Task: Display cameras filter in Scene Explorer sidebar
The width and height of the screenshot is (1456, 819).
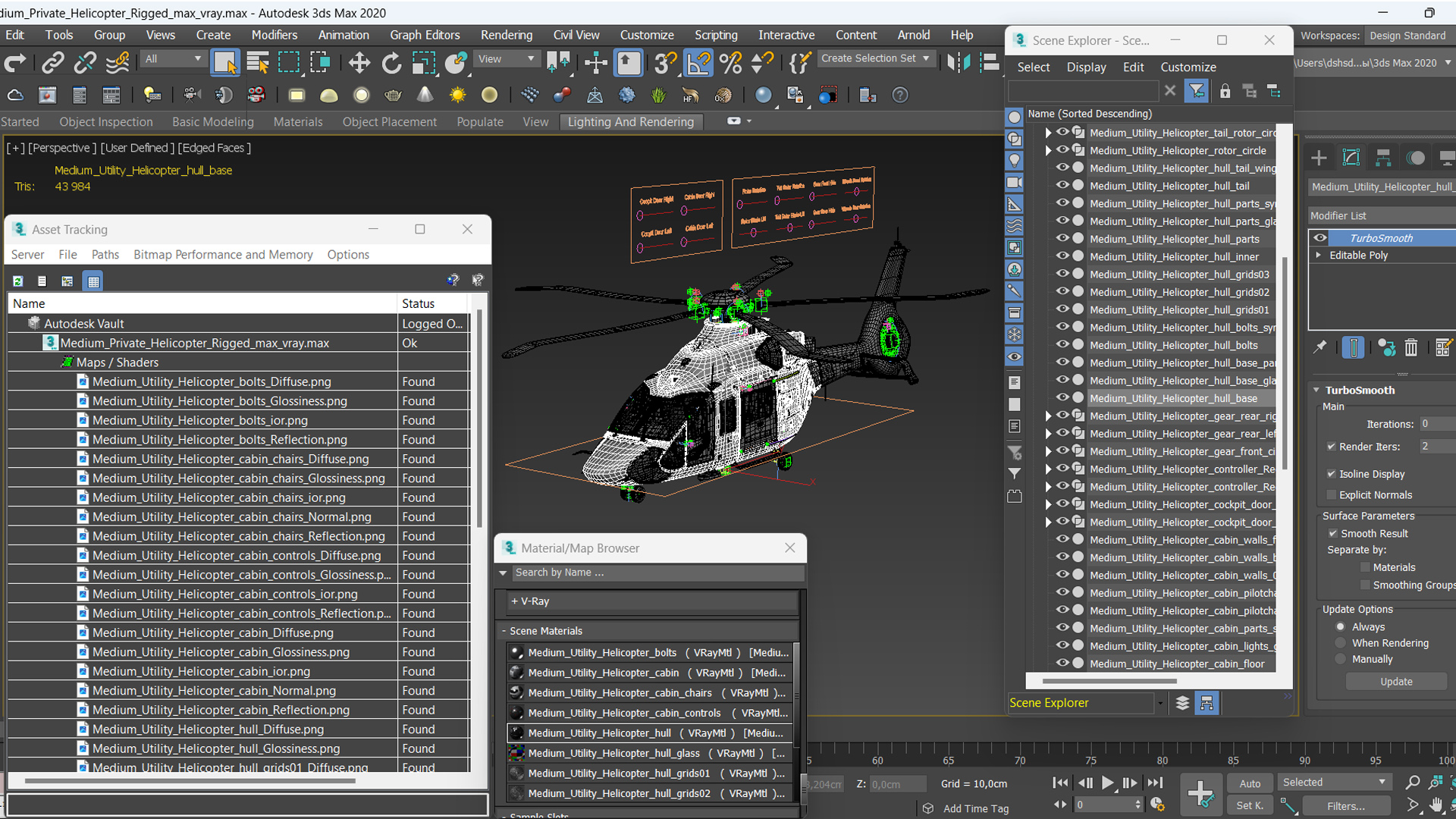Action: pos(1014,183)
